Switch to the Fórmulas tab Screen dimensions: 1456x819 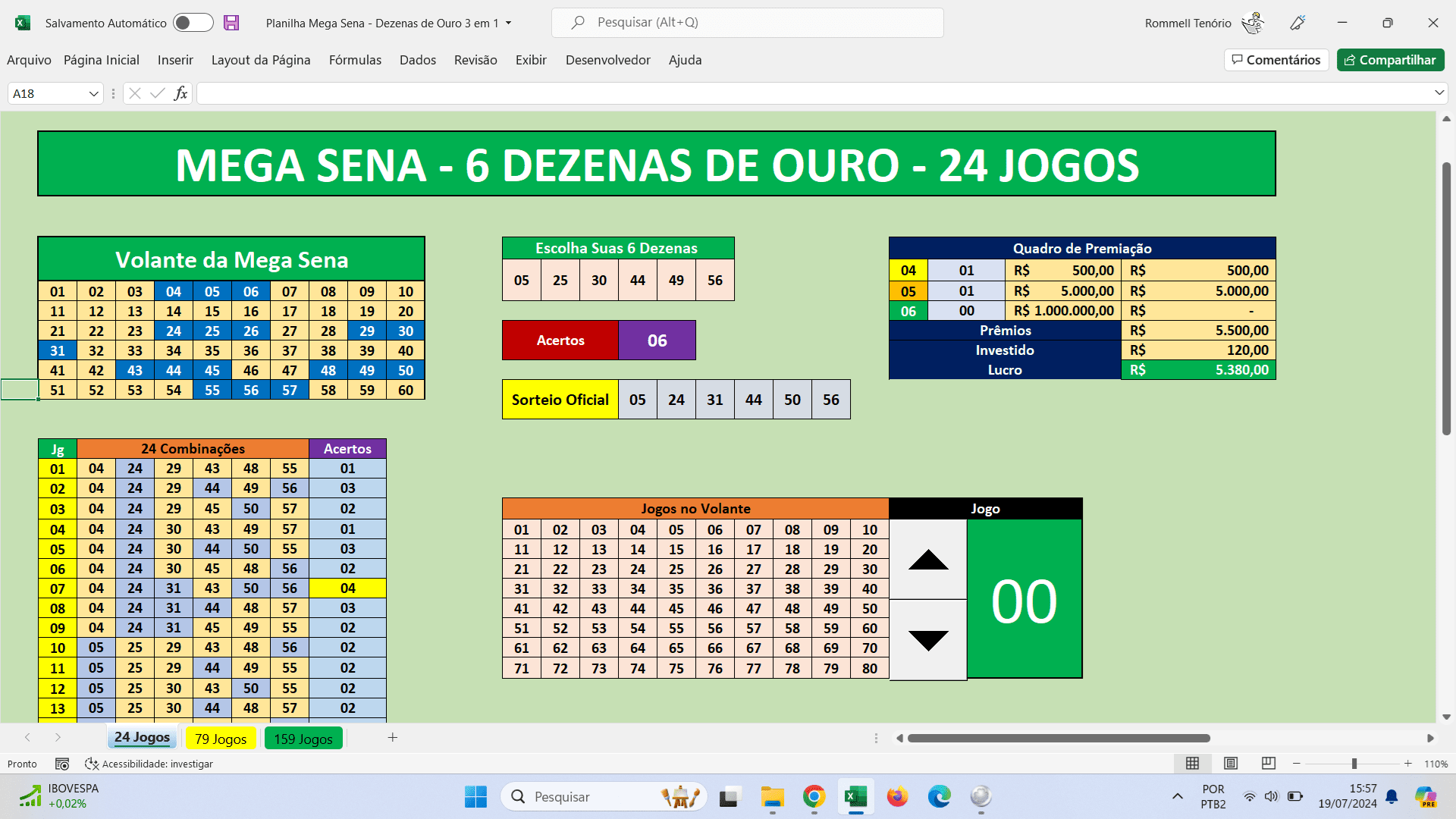coord(355,60)
